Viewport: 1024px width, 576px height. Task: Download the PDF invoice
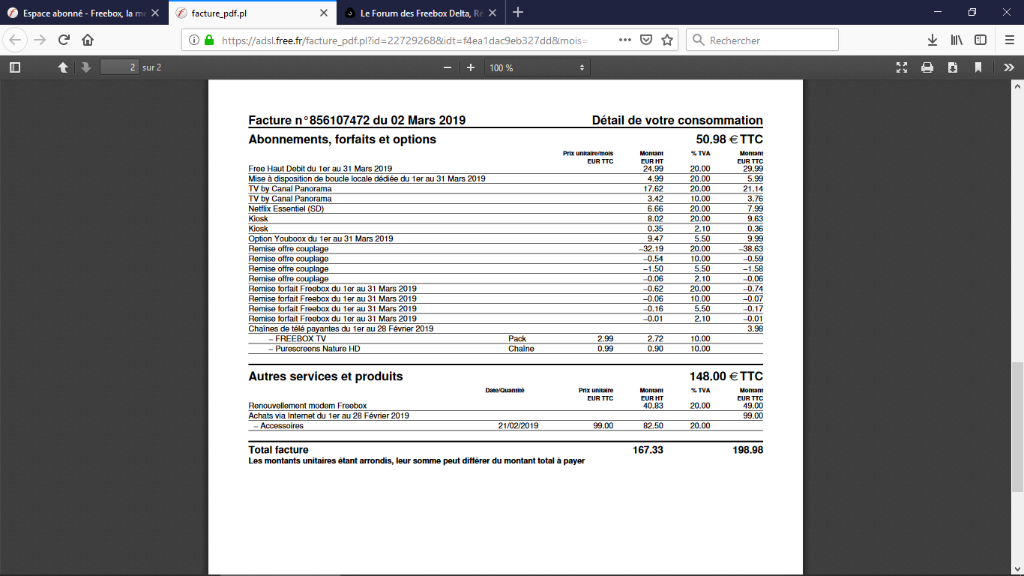pyautogui.click(x=953, y=67)
